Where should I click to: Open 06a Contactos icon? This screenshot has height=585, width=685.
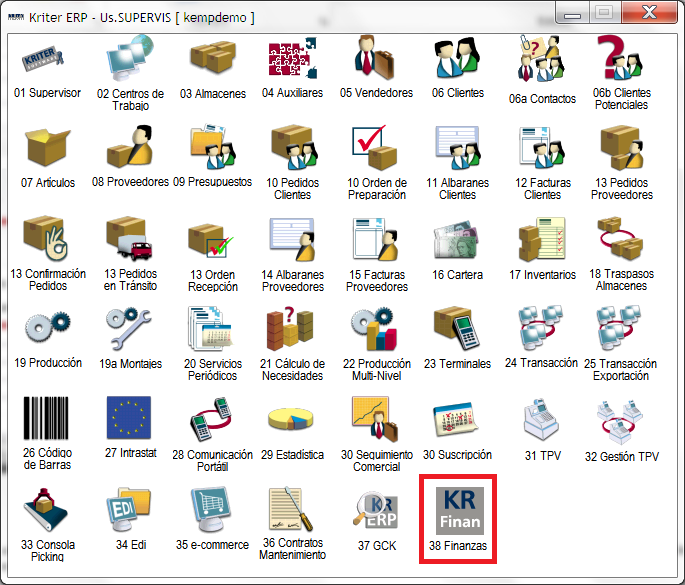pos(540,59)
